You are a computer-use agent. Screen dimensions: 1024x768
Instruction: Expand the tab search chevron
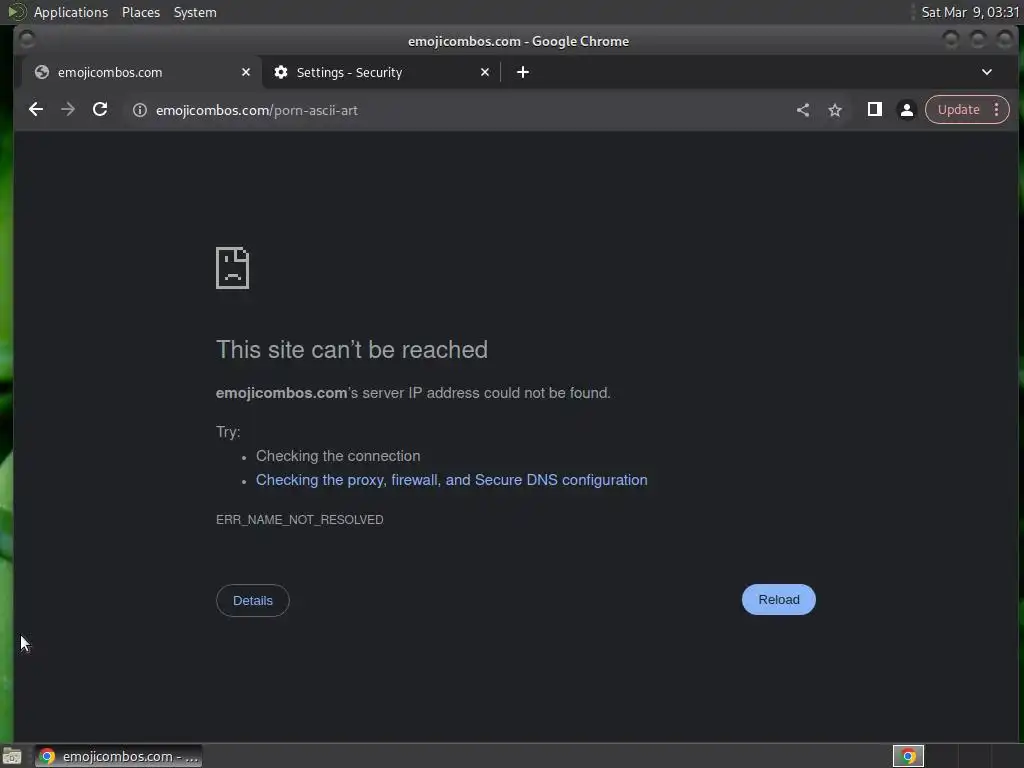click(x=987, y=72)
